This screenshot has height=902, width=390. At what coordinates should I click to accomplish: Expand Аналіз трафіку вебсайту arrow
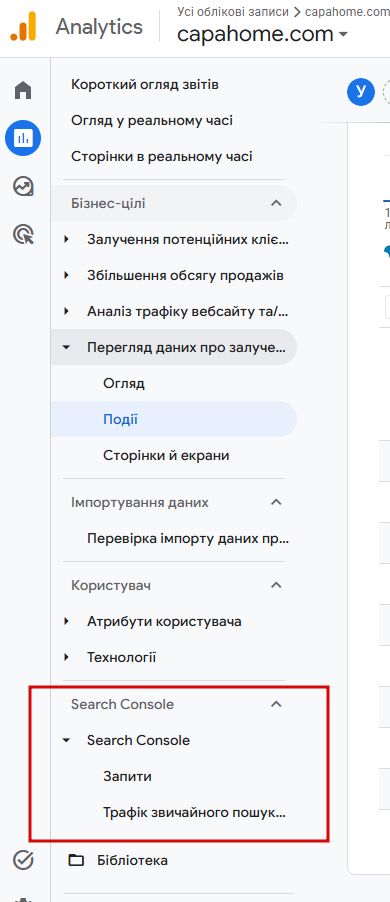click(67, 311)
